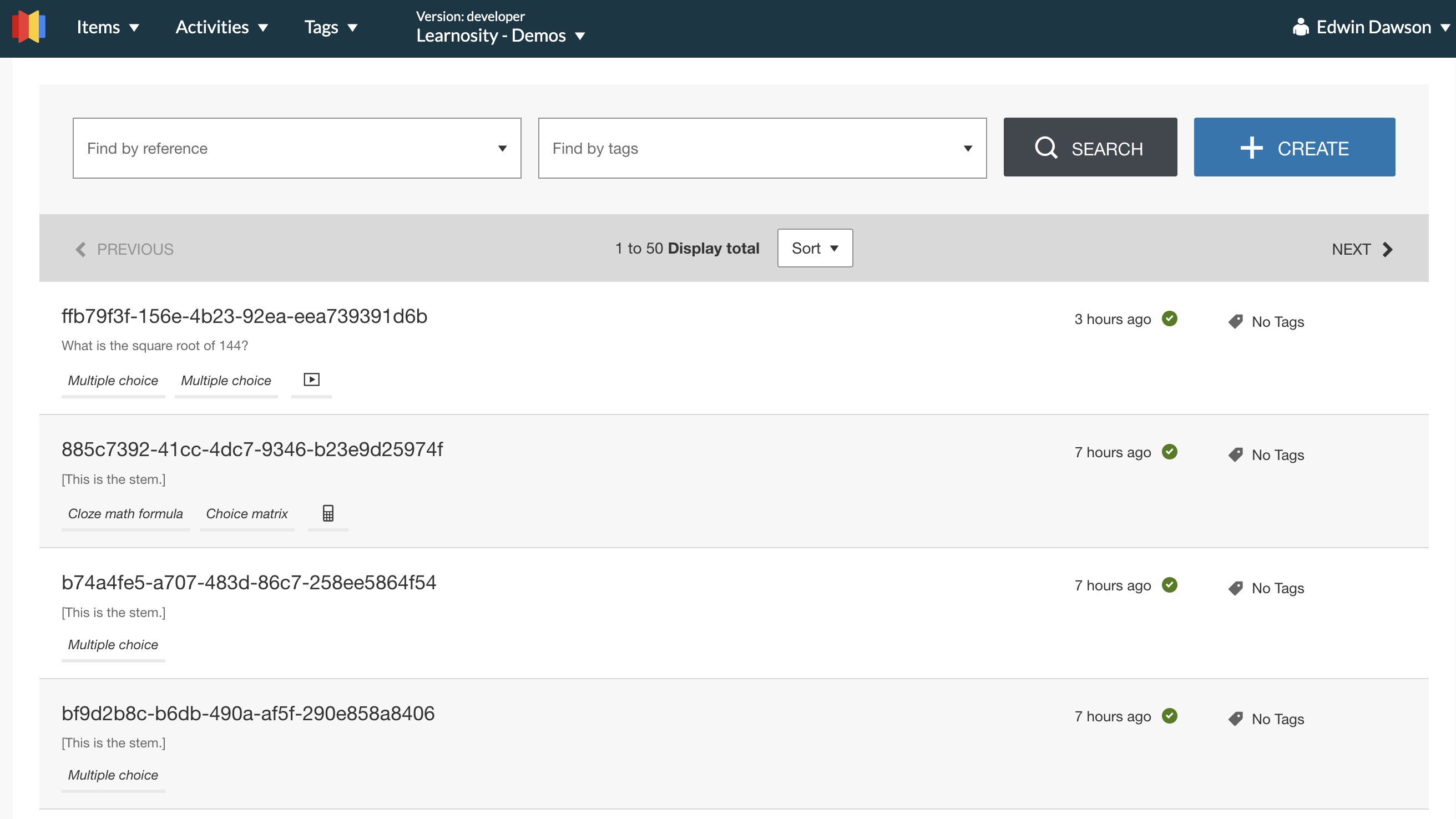The width and height of the screenshot is (1456, 819).
Task: Click the Learnosity logo in the top bar
Action: pos(28,26)
